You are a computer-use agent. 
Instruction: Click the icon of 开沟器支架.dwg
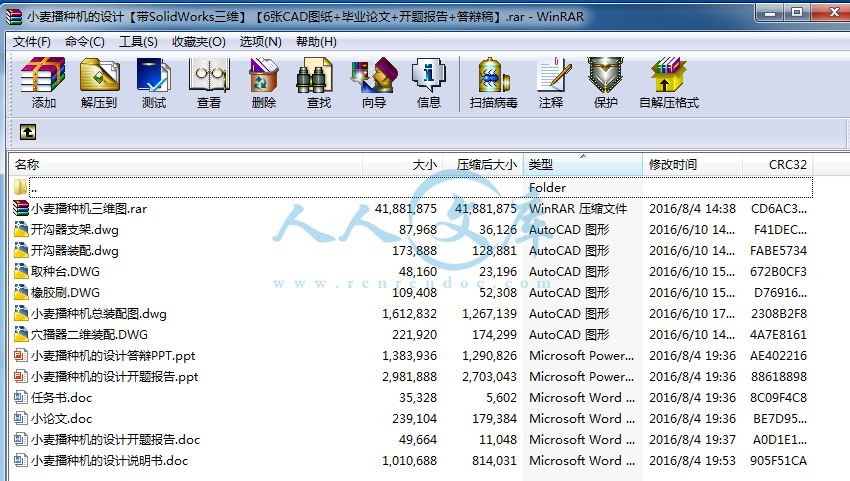click(x=21, y=229)
